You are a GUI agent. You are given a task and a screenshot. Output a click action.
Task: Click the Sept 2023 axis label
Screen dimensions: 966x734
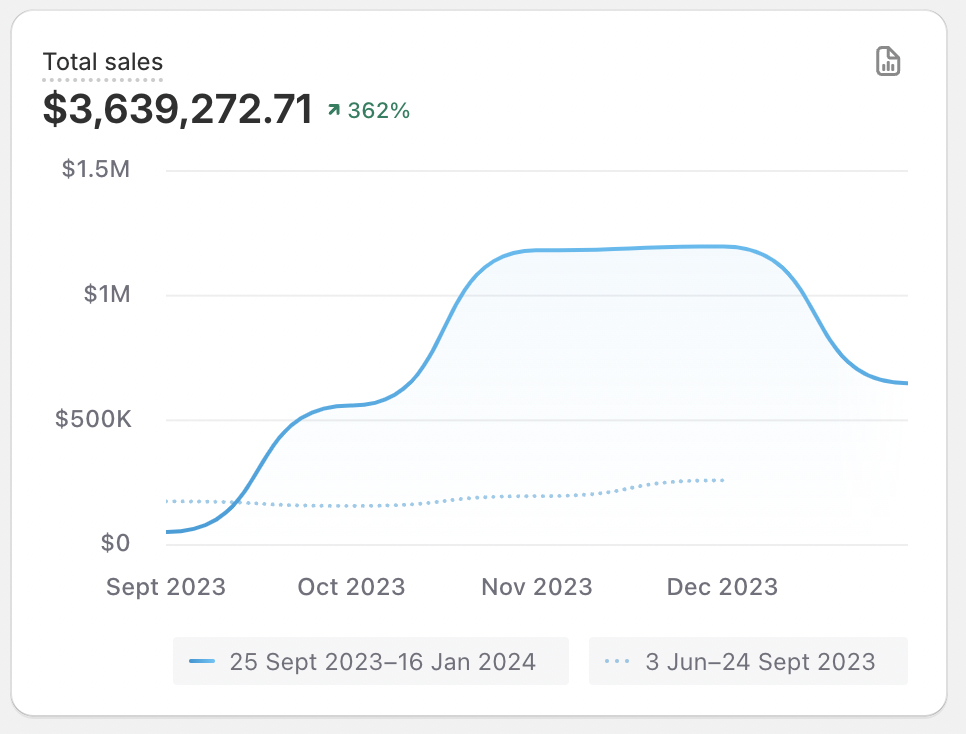(166, 587)
